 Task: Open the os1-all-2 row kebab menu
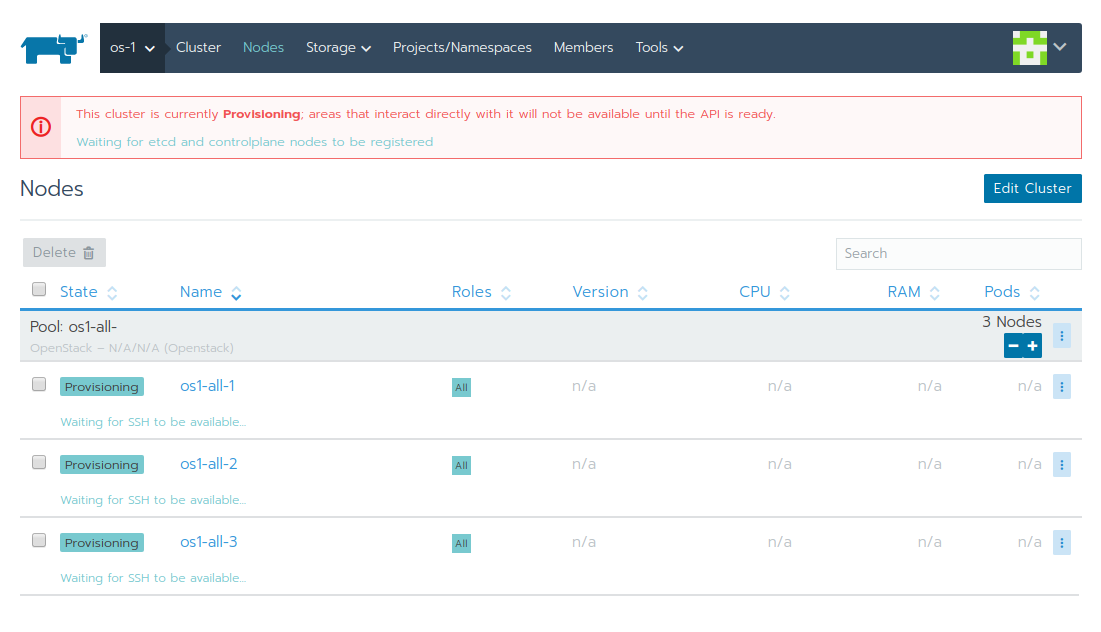tap(1061, 464)
